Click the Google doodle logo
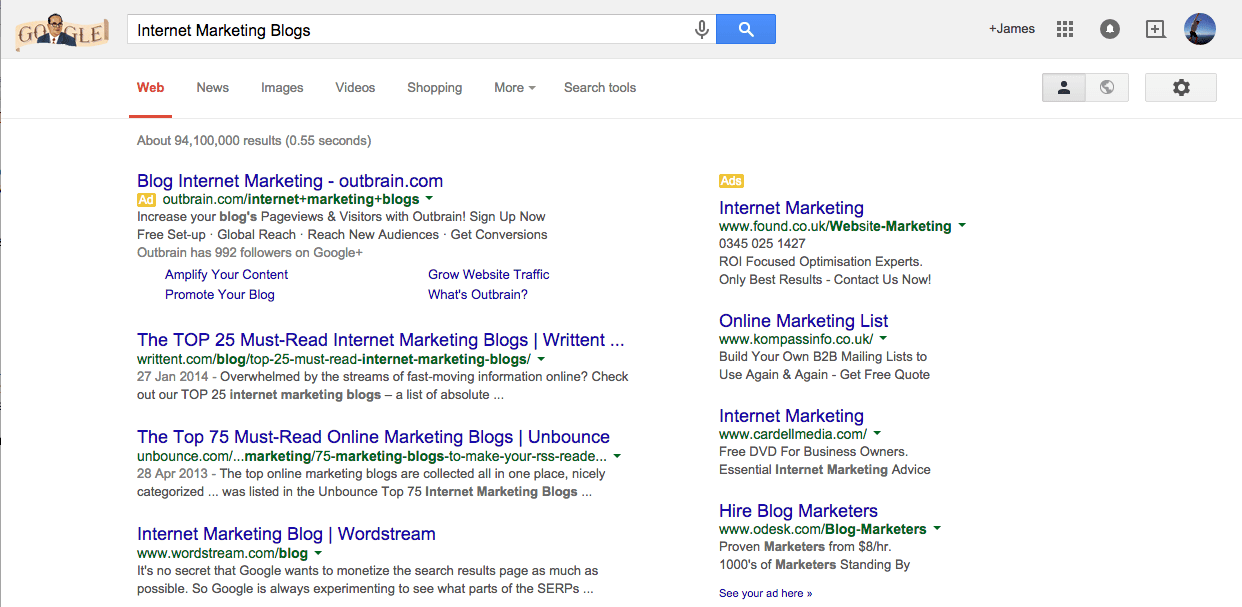 (61, 31)
